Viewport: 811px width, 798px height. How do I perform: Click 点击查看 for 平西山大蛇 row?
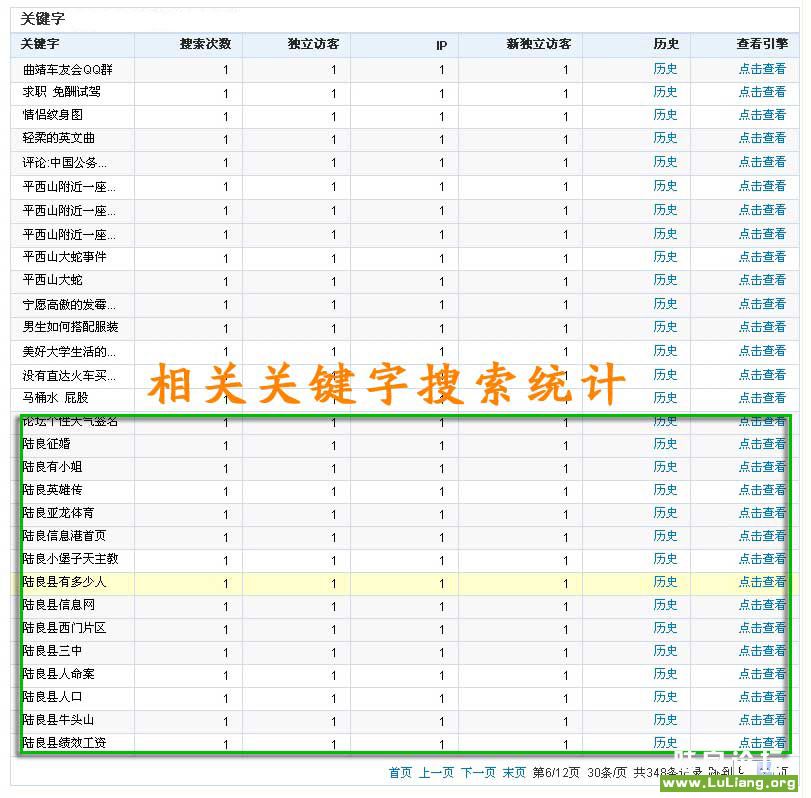coord(762,280)
